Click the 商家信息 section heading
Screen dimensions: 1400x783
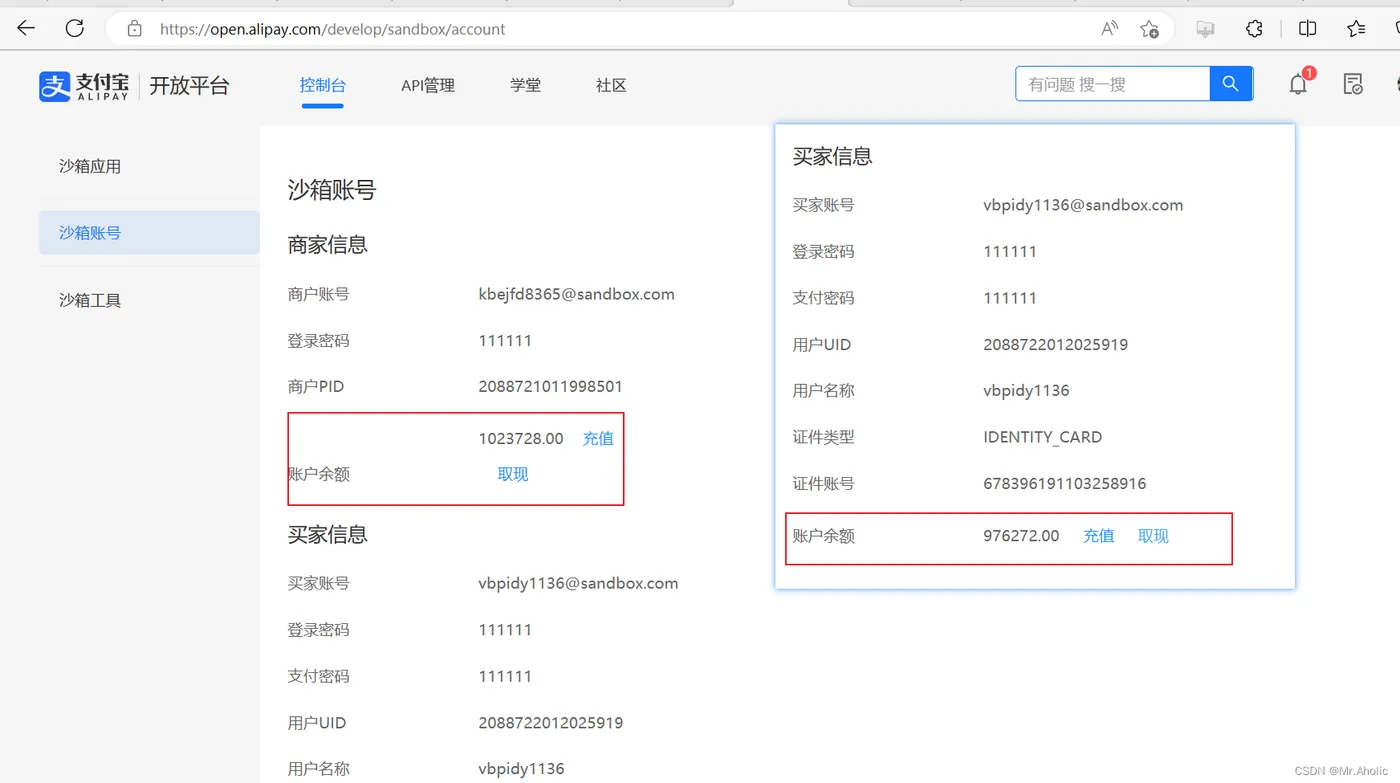[x=328, y=245]
